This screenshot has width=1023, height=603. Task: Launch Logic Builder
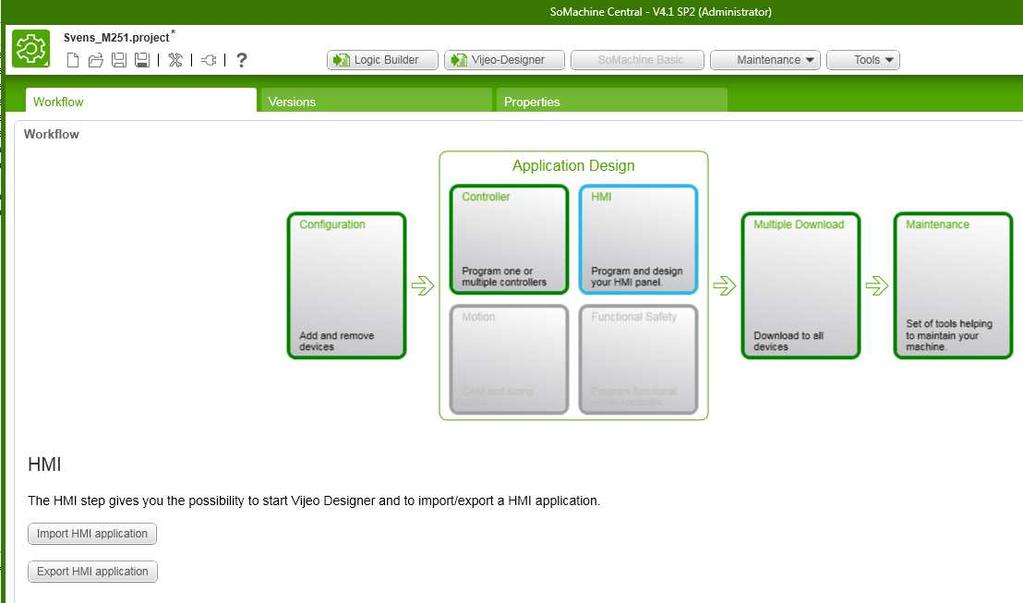382,60
